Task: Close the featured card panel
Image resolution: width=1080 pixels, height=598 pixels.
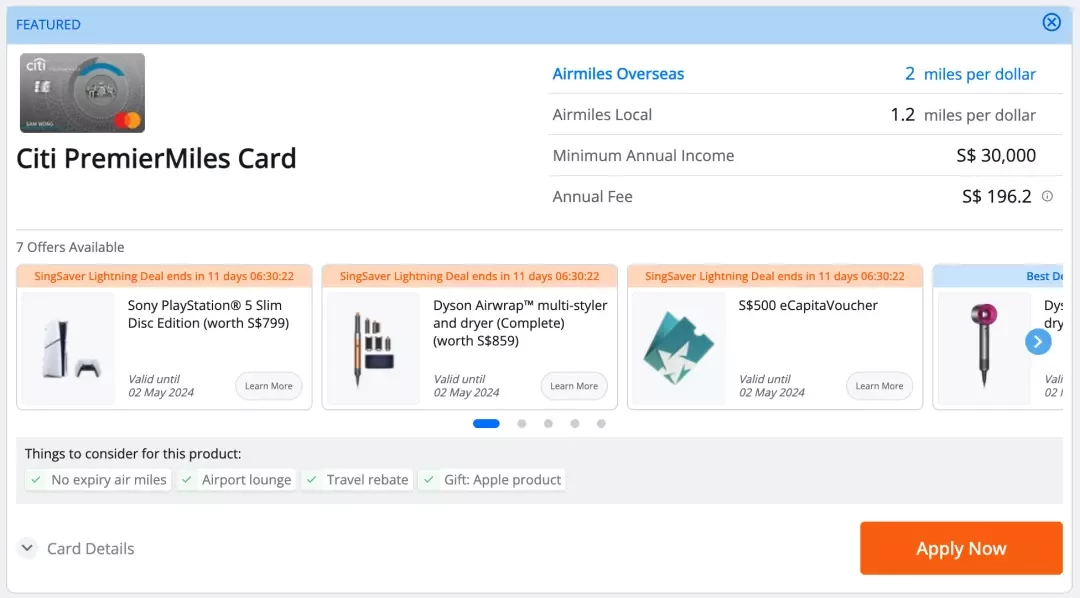Action: [x=1051, y=23]
